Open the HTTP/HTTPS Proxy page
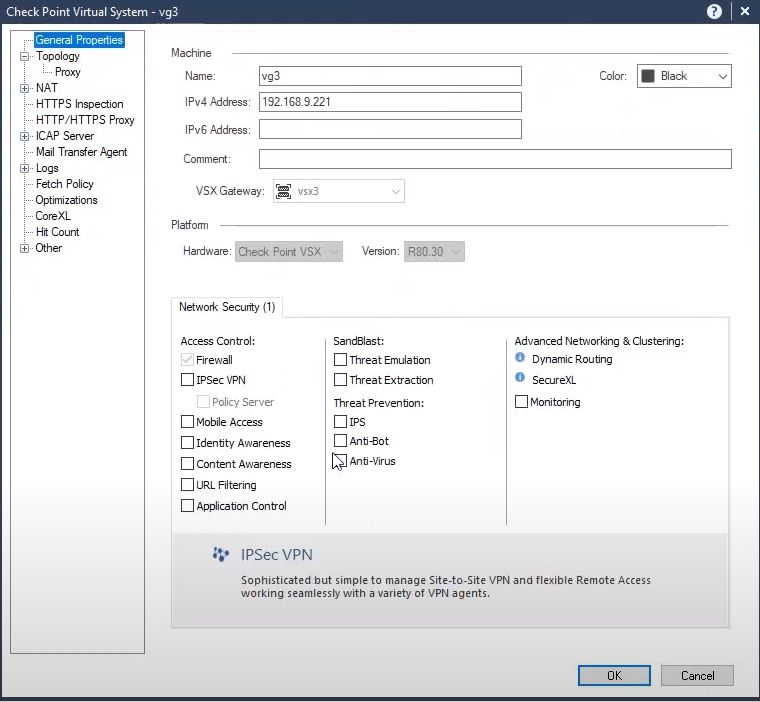Screen dimensions: 760x702 tap(85, 120)
